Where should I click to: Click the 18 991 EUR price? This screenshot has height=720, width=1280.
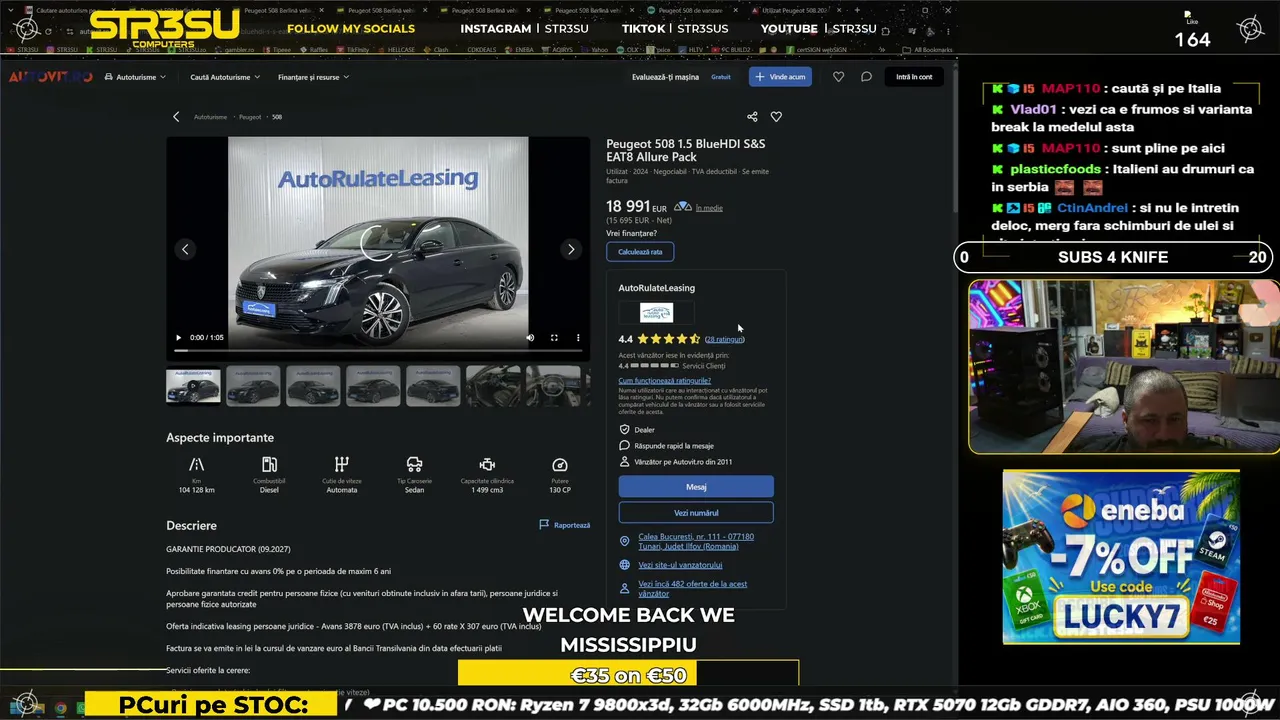(x=636, y=207)
